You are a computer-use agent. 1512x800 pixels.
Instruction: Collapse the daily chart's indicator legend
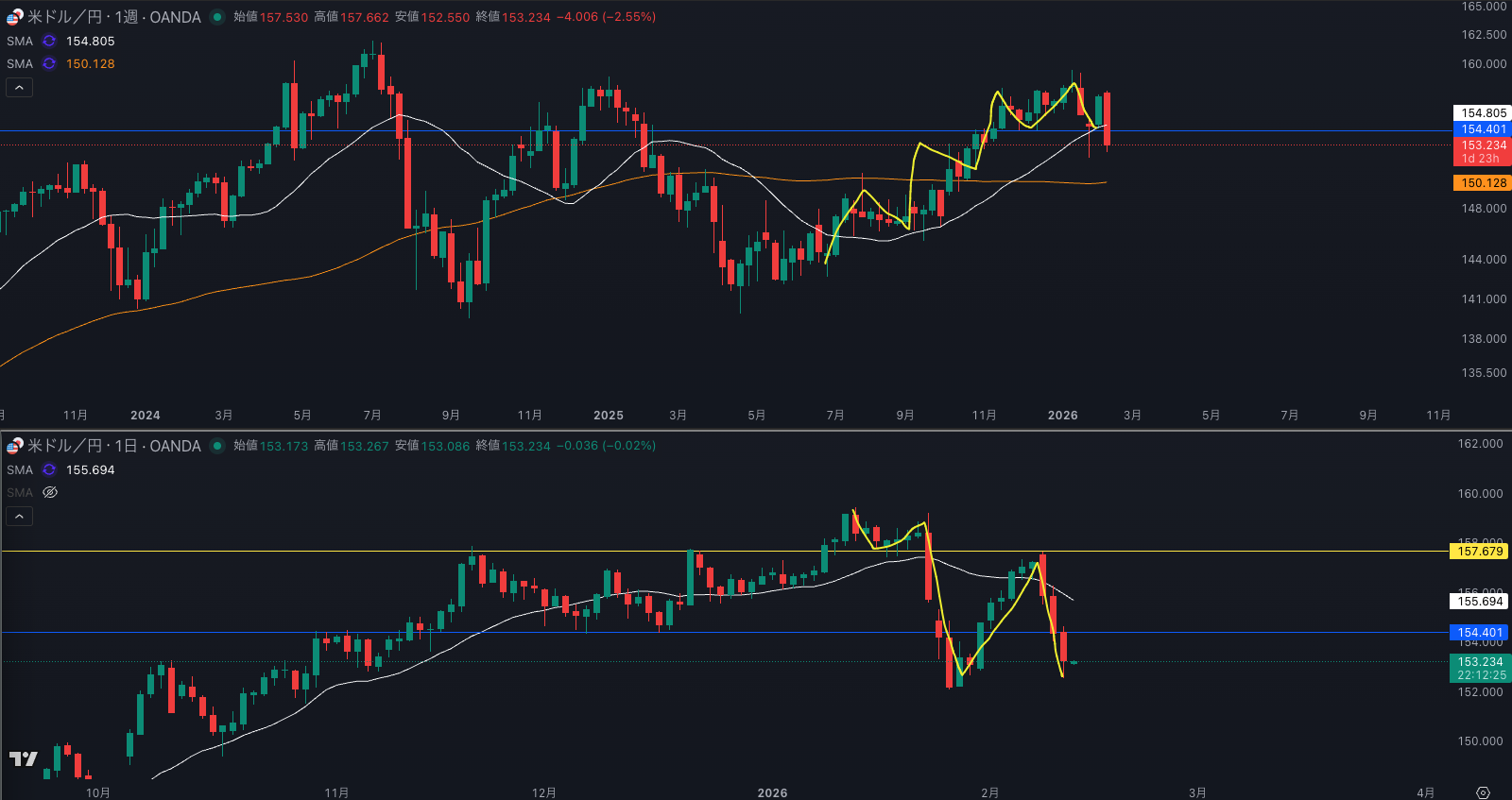19,517
